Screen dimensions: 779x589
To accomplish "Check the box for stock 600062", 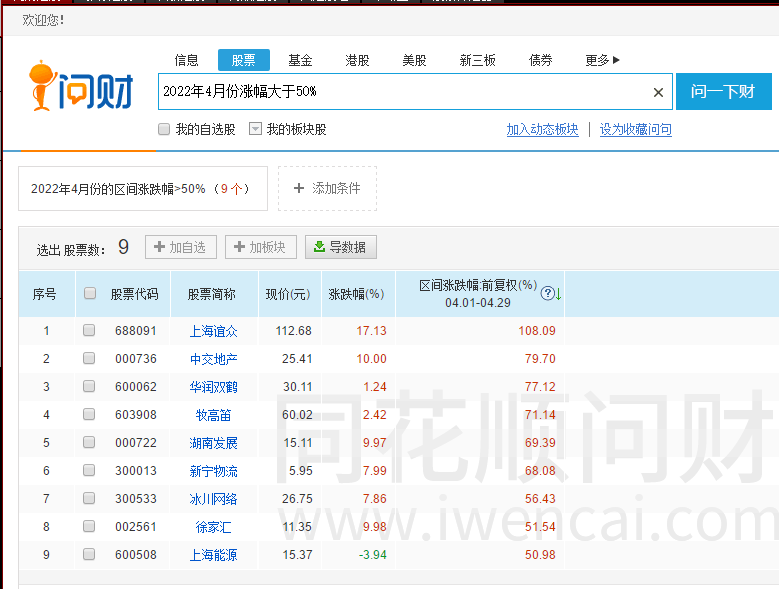I will click(89, 386).
